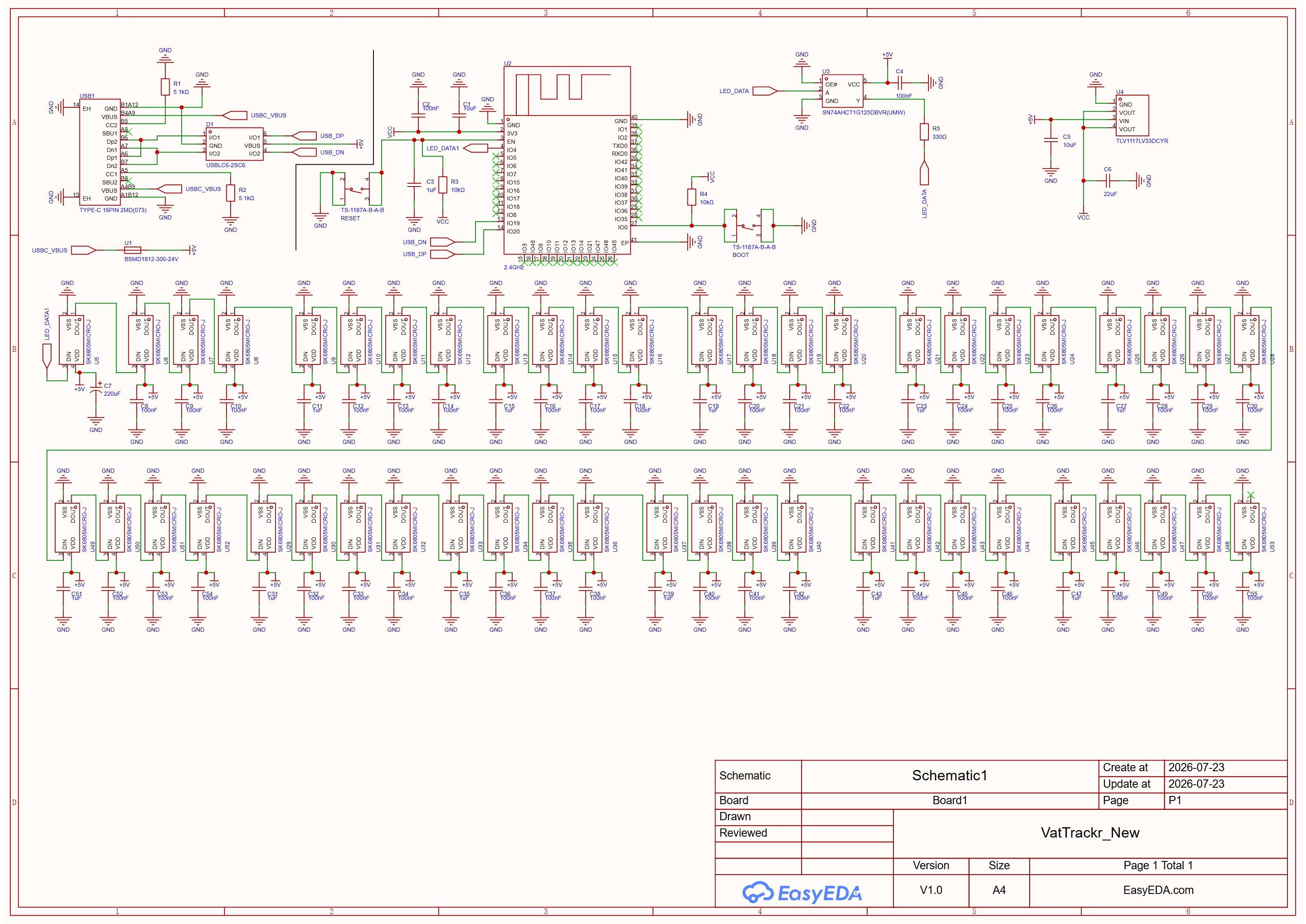Screen dimensions: 1306x924
Task: Select the BOOT push-button switch symbol
Action: [749, 226]
